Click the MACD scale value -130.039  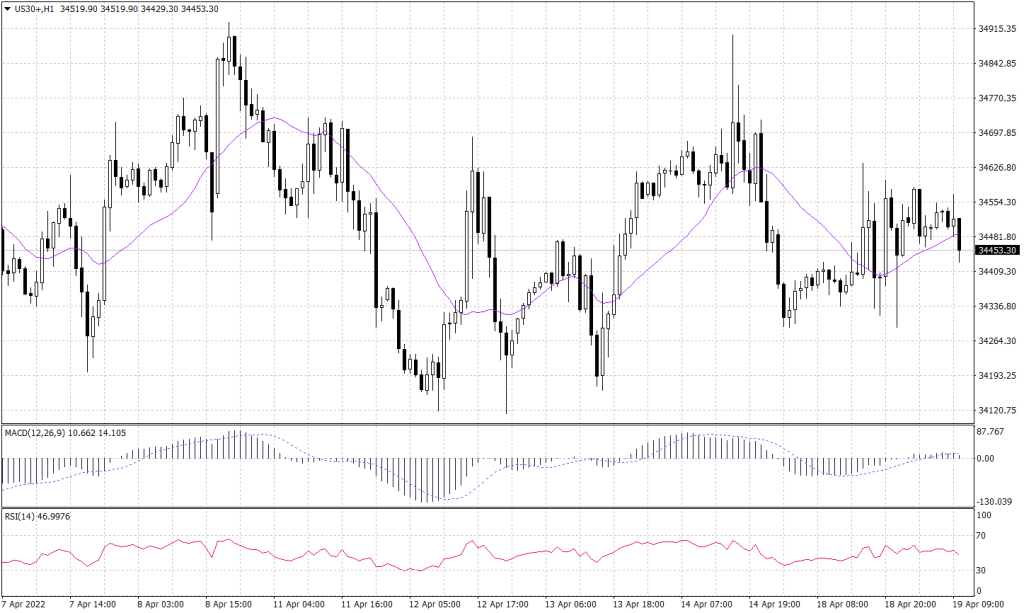[994, 501]
